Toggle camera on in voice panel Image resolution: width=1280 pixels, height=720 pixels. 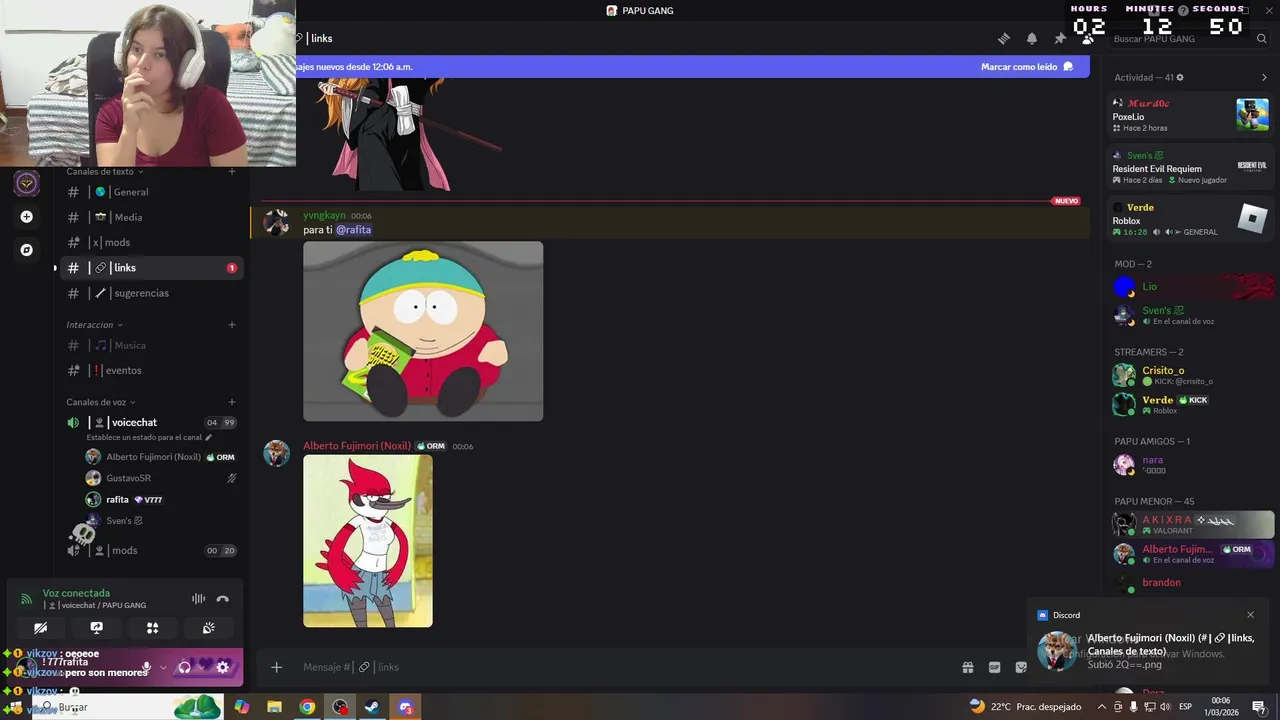[40, 628]
